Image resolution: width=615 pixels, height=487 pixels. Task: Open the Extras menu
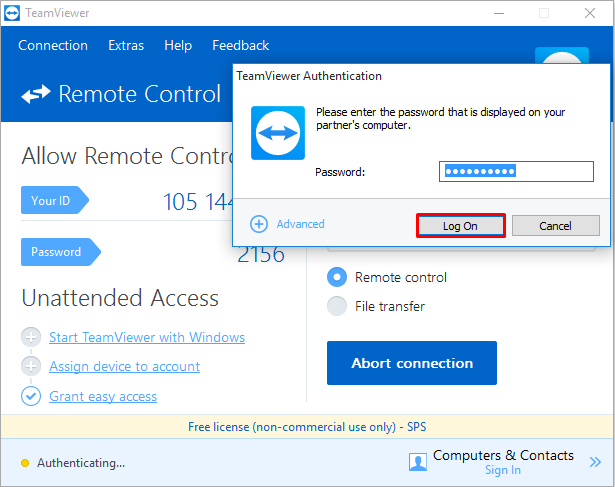126,45
